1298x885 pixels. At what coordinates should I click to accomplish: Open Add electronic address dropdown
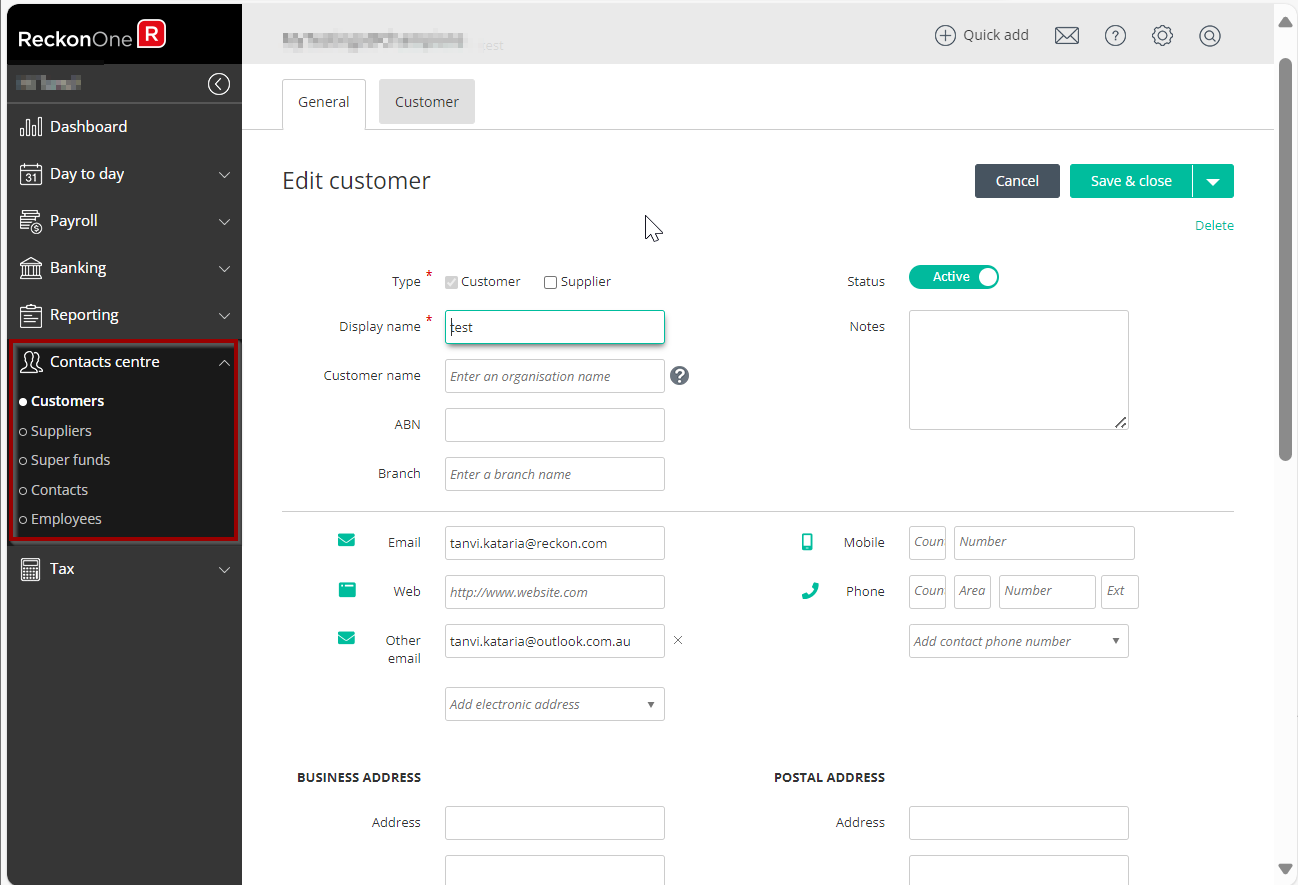coord(555,704)
